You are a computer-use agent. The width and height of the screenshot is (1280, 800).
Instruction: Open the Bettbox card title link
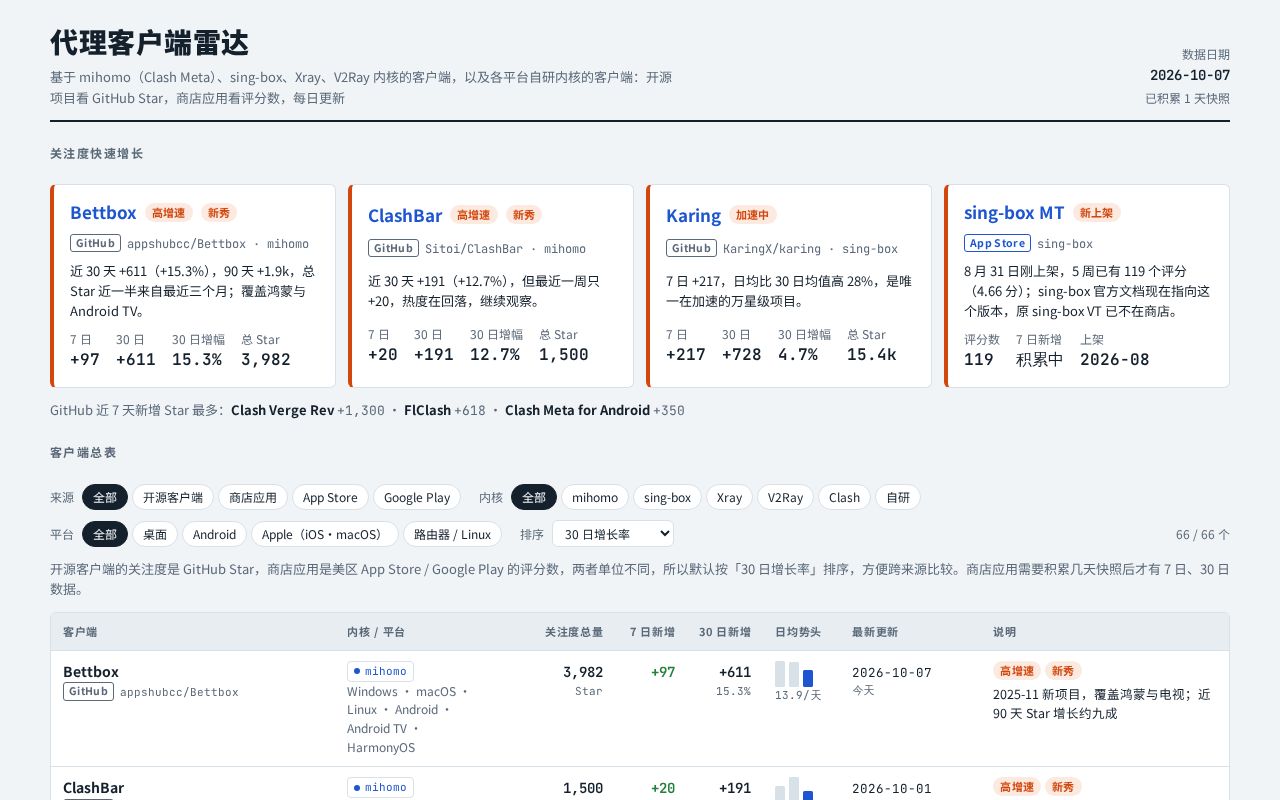click(x=103, y=213)
